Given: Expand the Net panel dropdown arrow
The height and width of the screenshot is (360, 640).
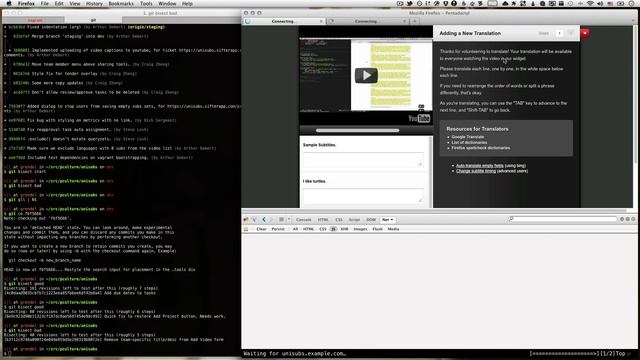Looking at the screenshot, I should tap(392, 220).
